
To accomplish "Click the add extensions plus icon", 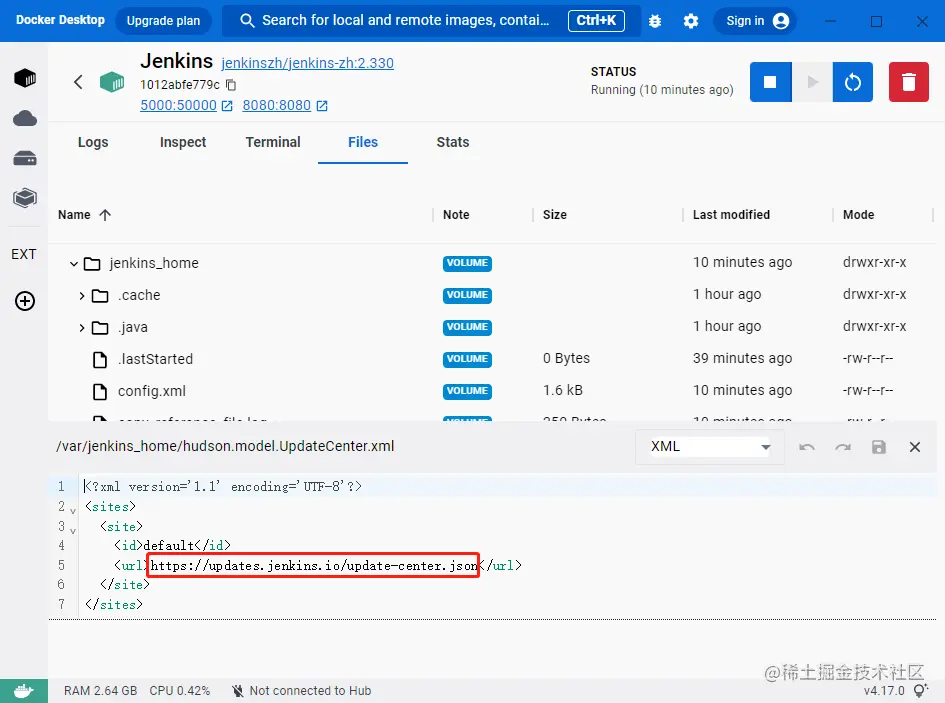I will pos(25,301).
